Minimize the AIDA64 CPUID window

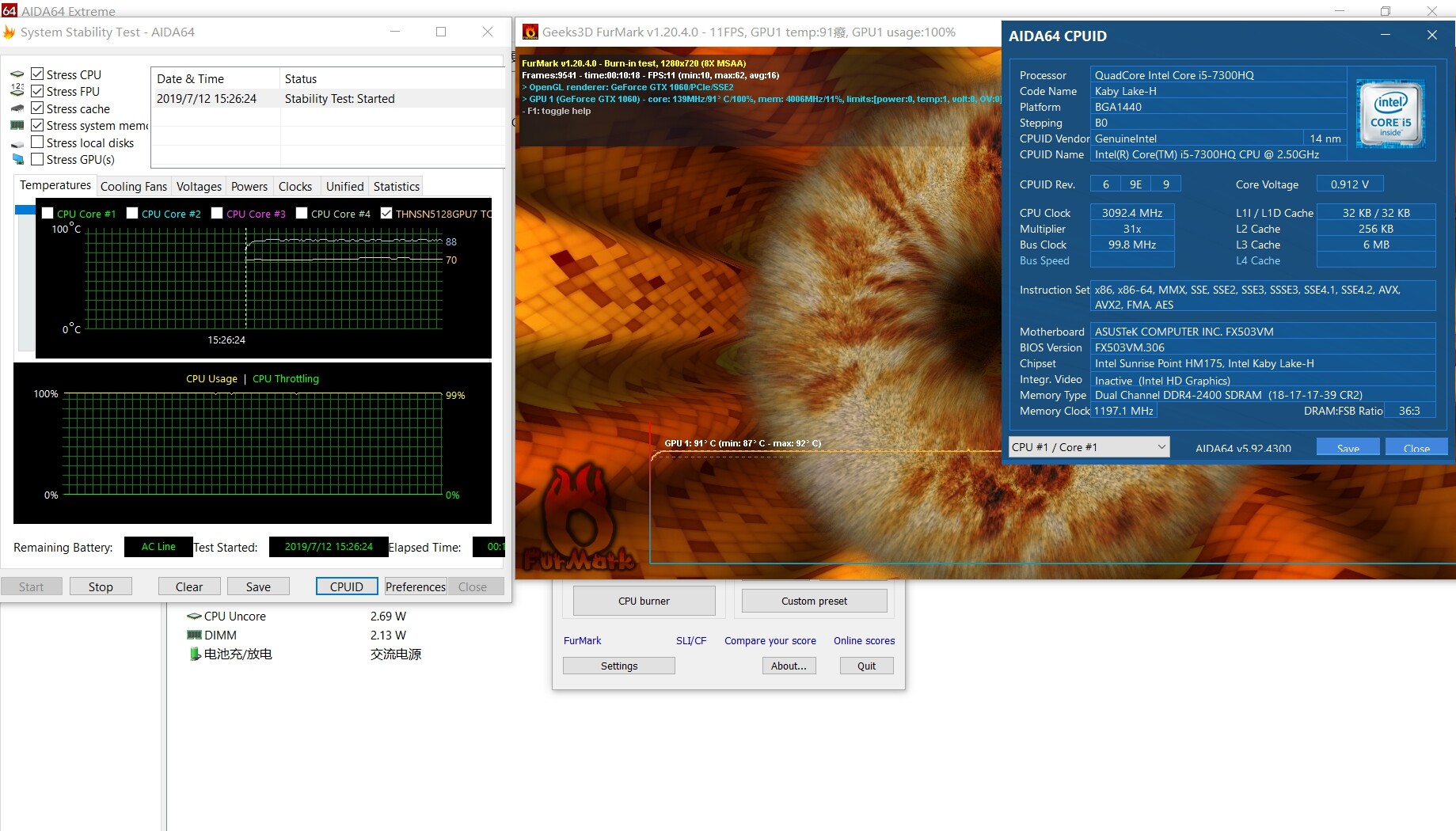pos(1386,35)
